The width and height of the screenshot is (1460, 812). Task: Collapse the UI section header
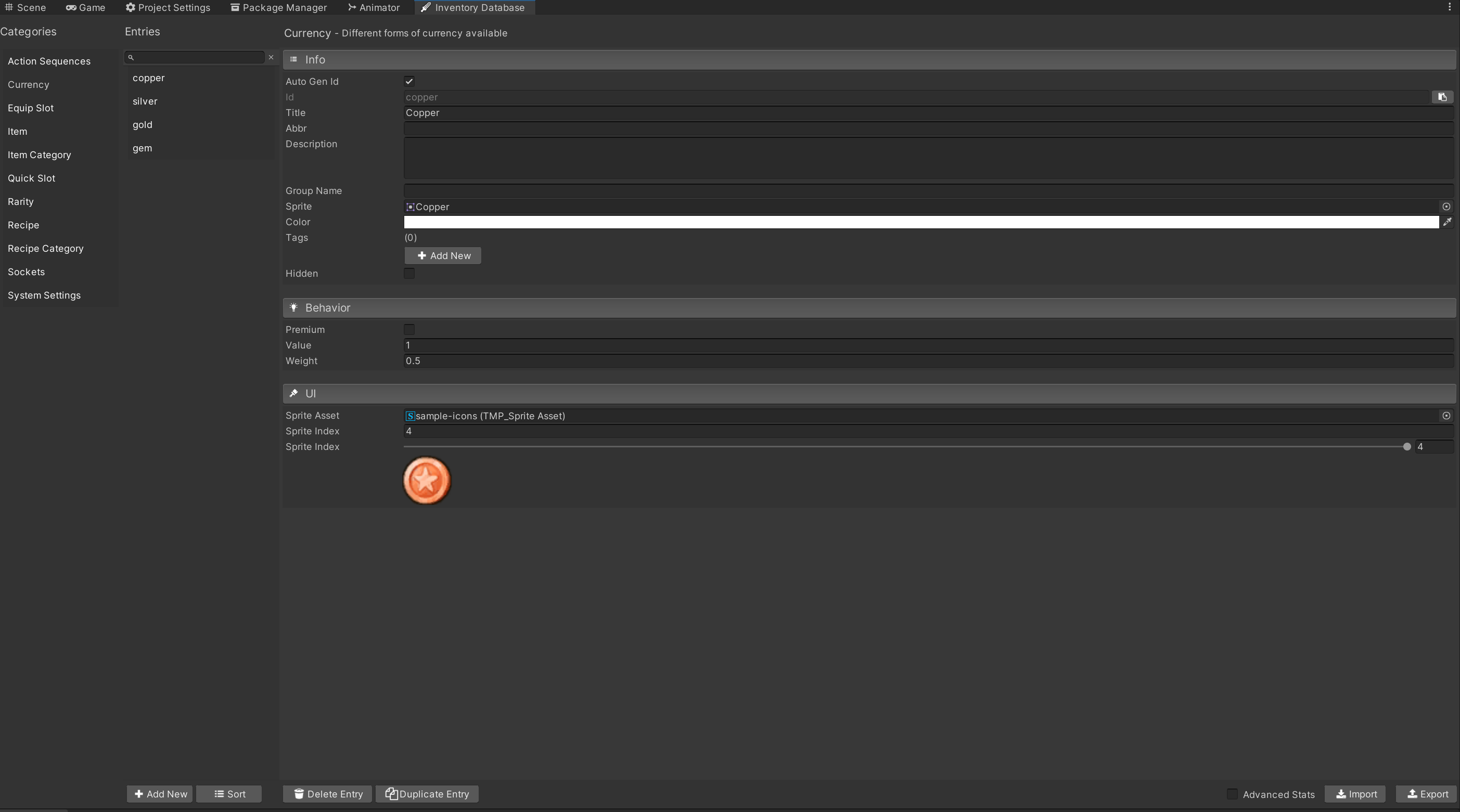[x=311, y=394]
